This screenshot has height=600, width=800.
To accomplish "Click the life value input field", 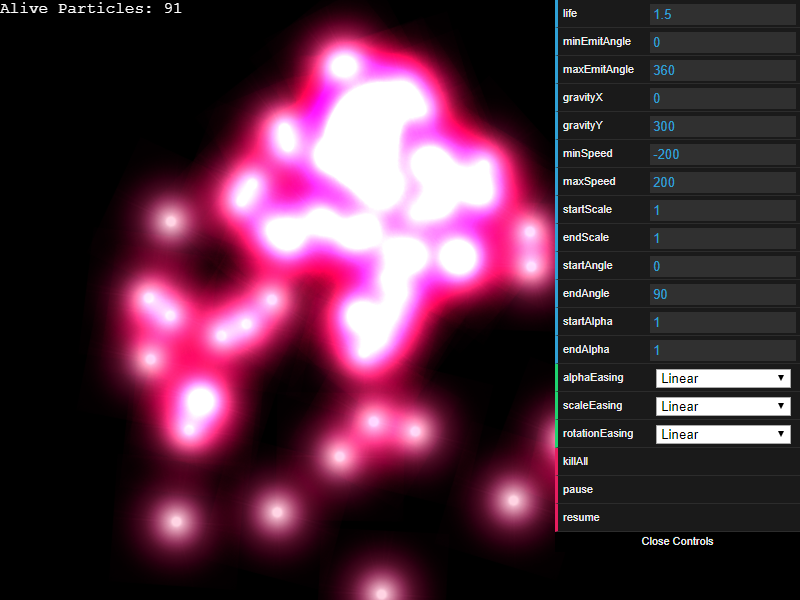I will pyautogui.click(x=722, y=14).
